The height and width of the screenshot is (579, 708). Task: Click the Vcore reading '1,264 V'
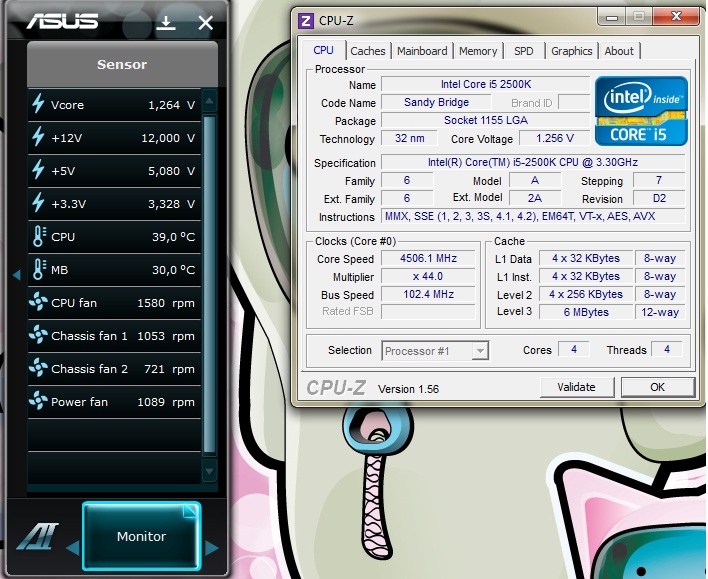point(172,105)
